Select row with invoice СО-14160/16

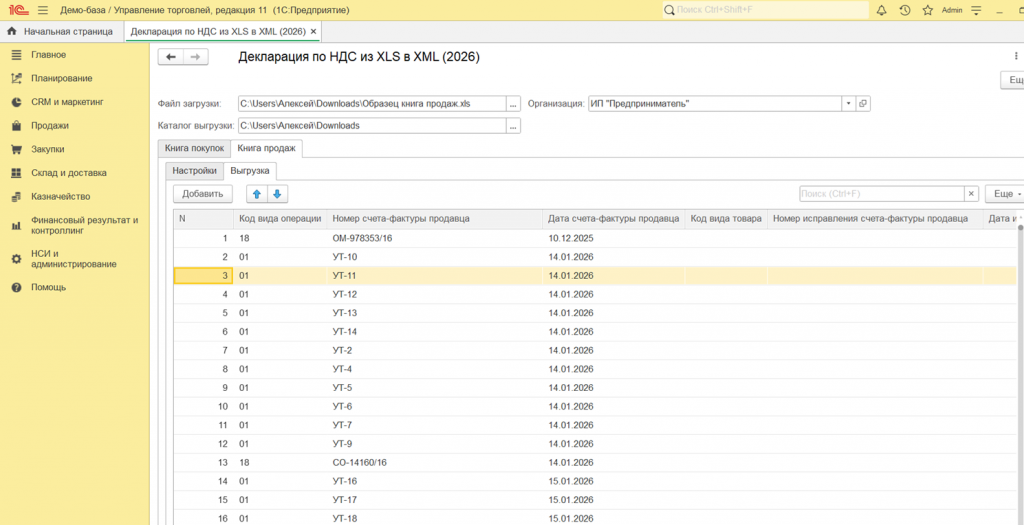[x=594, y=463]
